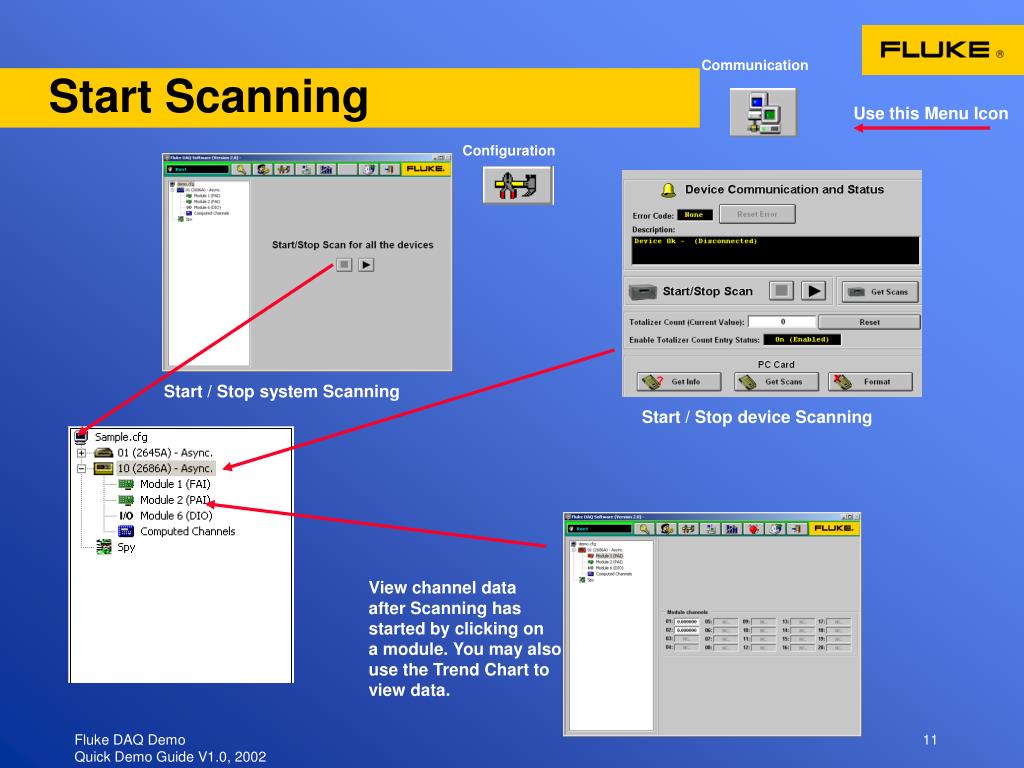Click the Reset Error button
Image resolution: width=1024 pixels, height=768 pixels.
pyautogui.click(x=757, y=214)
